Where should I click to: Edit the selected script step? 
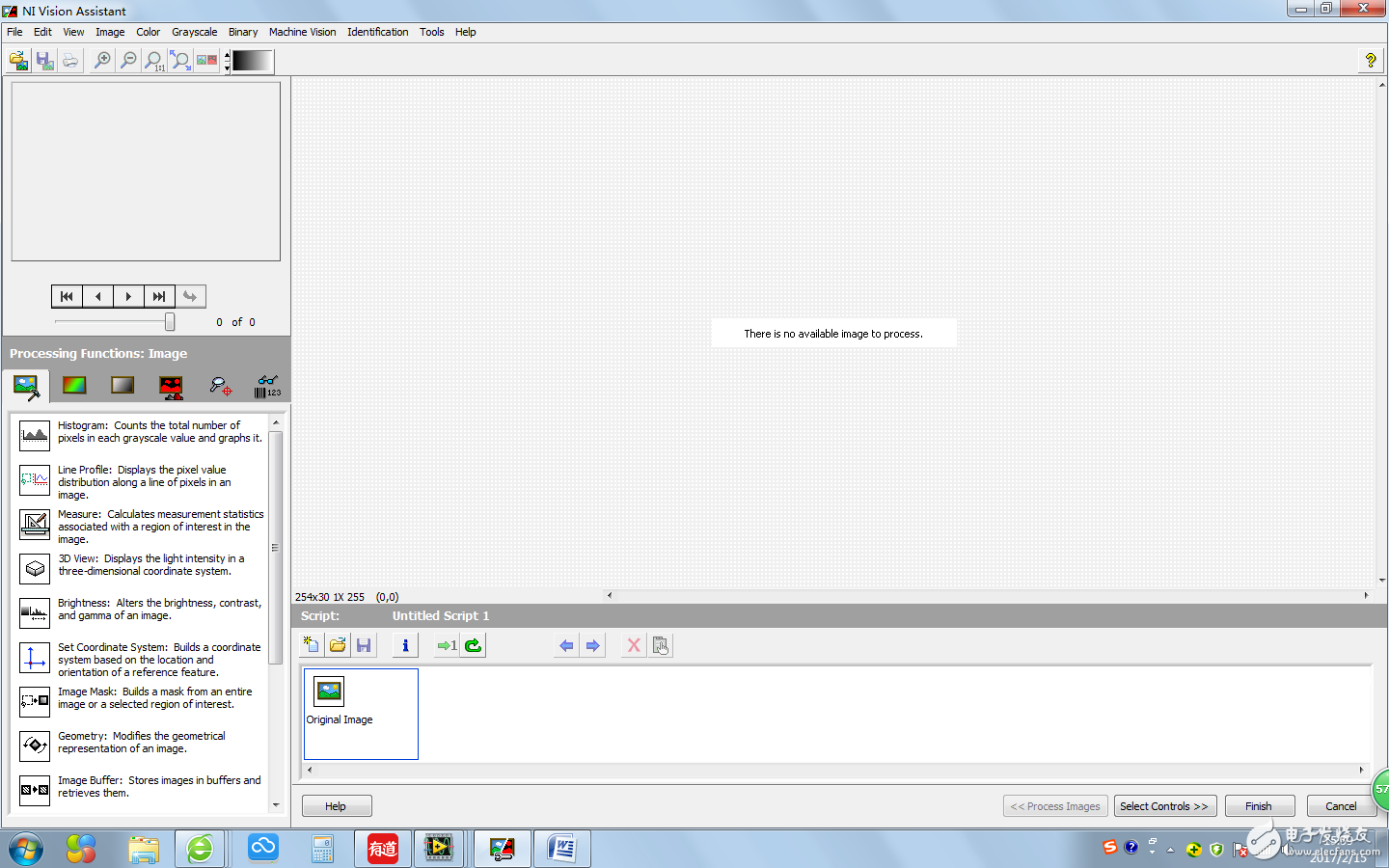[661, 645]
